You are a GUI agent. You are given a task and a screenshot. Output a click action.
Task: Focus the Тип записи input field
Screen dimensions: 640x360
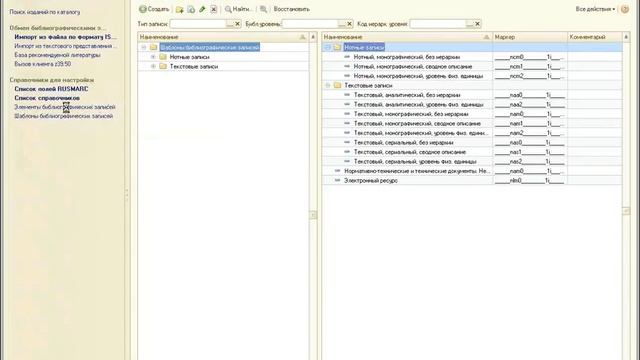tap(198, 24)
